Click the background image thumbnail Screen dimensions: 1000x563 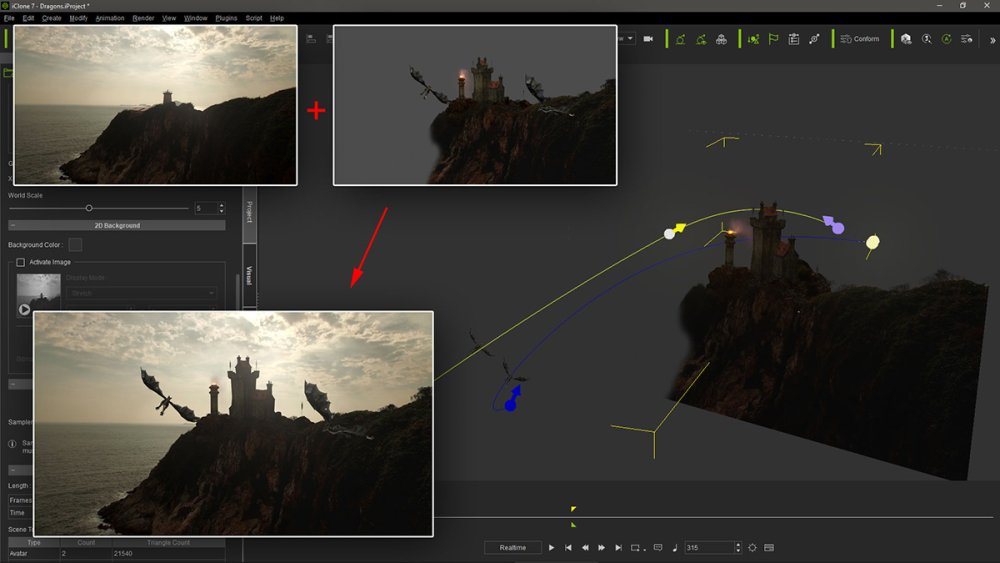[x=38, y=295]
